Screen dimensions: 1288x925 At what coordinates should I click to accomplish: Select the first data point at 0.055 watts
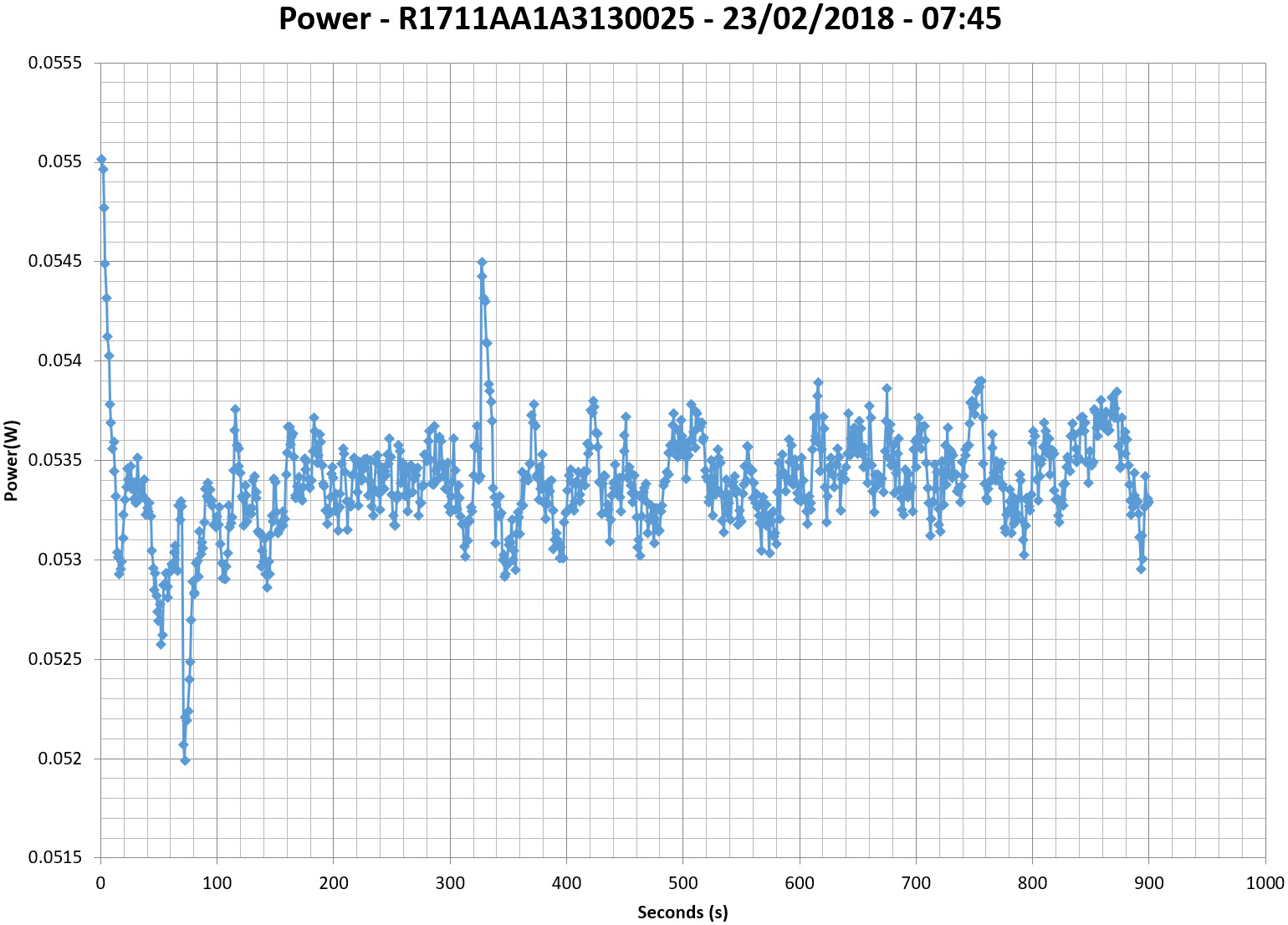101,159
